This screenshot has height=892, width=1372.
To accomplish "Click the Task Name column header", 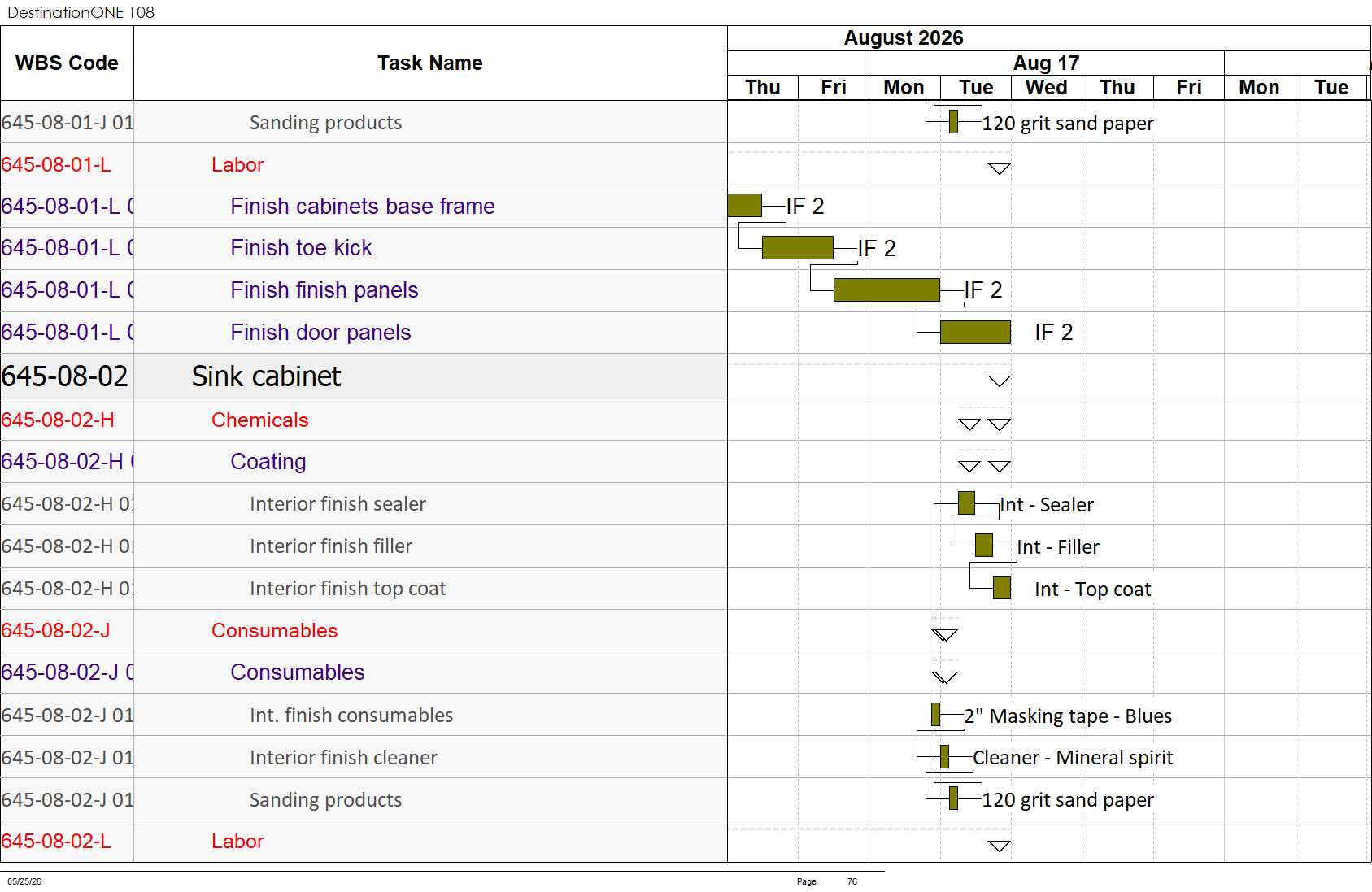I will (x=430, y=63).
